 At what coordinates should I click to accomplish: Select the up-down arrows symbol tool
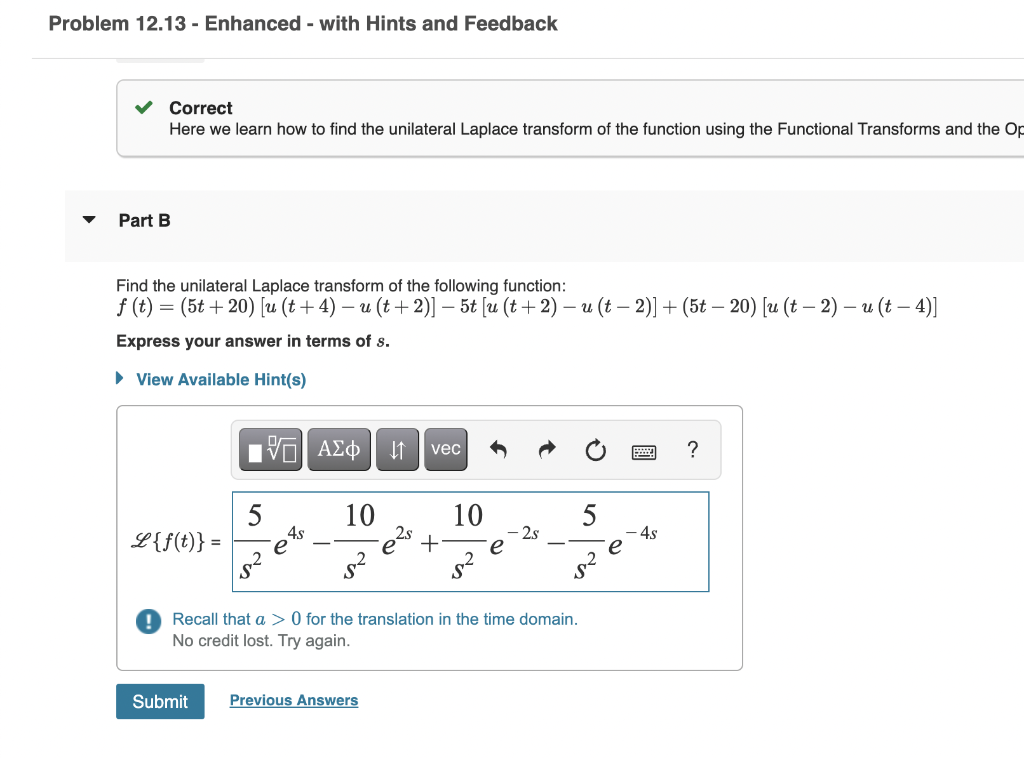tap(397, 449)
